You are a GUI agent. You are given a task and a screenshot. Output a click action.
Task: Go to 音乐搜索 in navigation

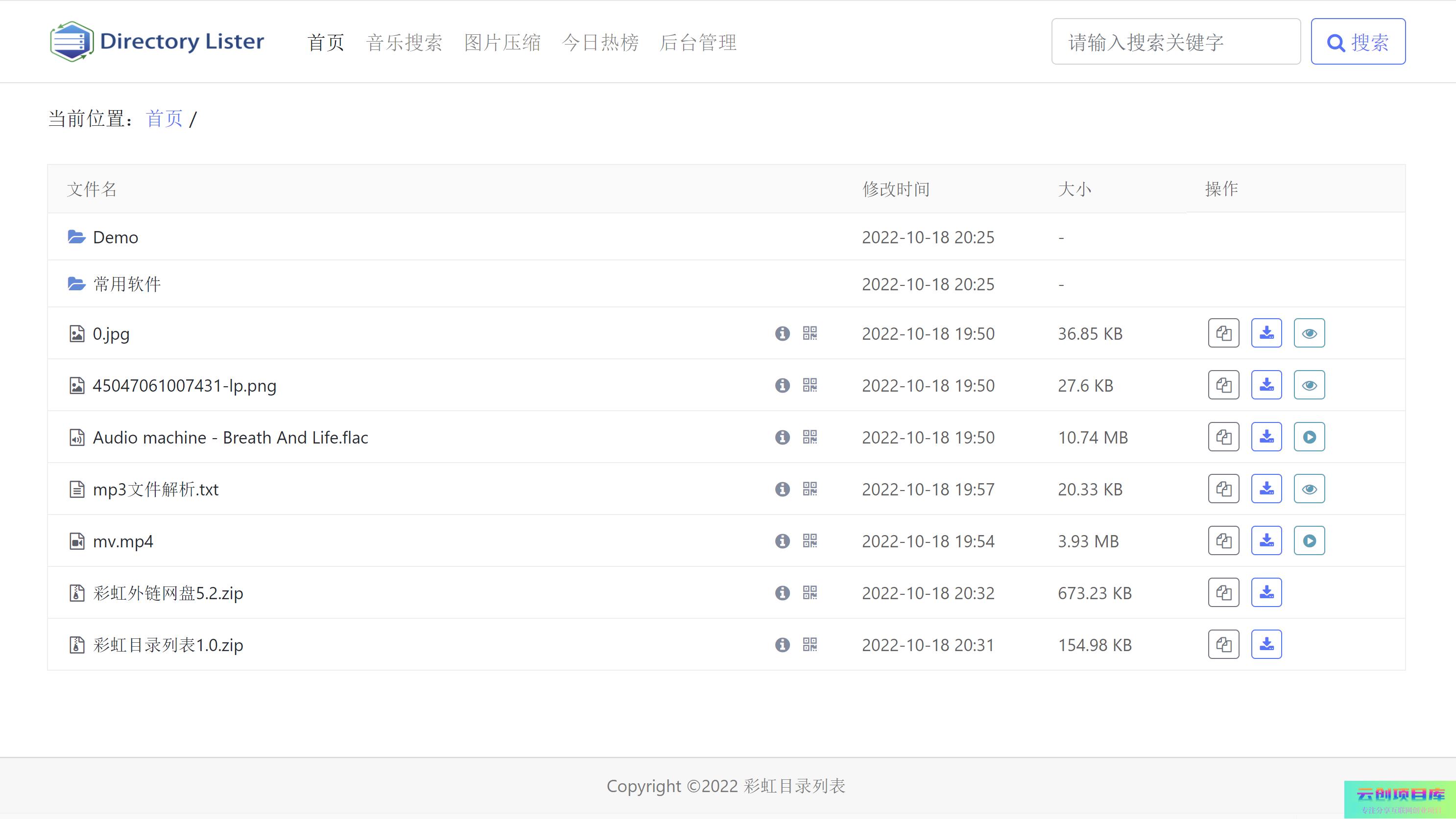404,43
